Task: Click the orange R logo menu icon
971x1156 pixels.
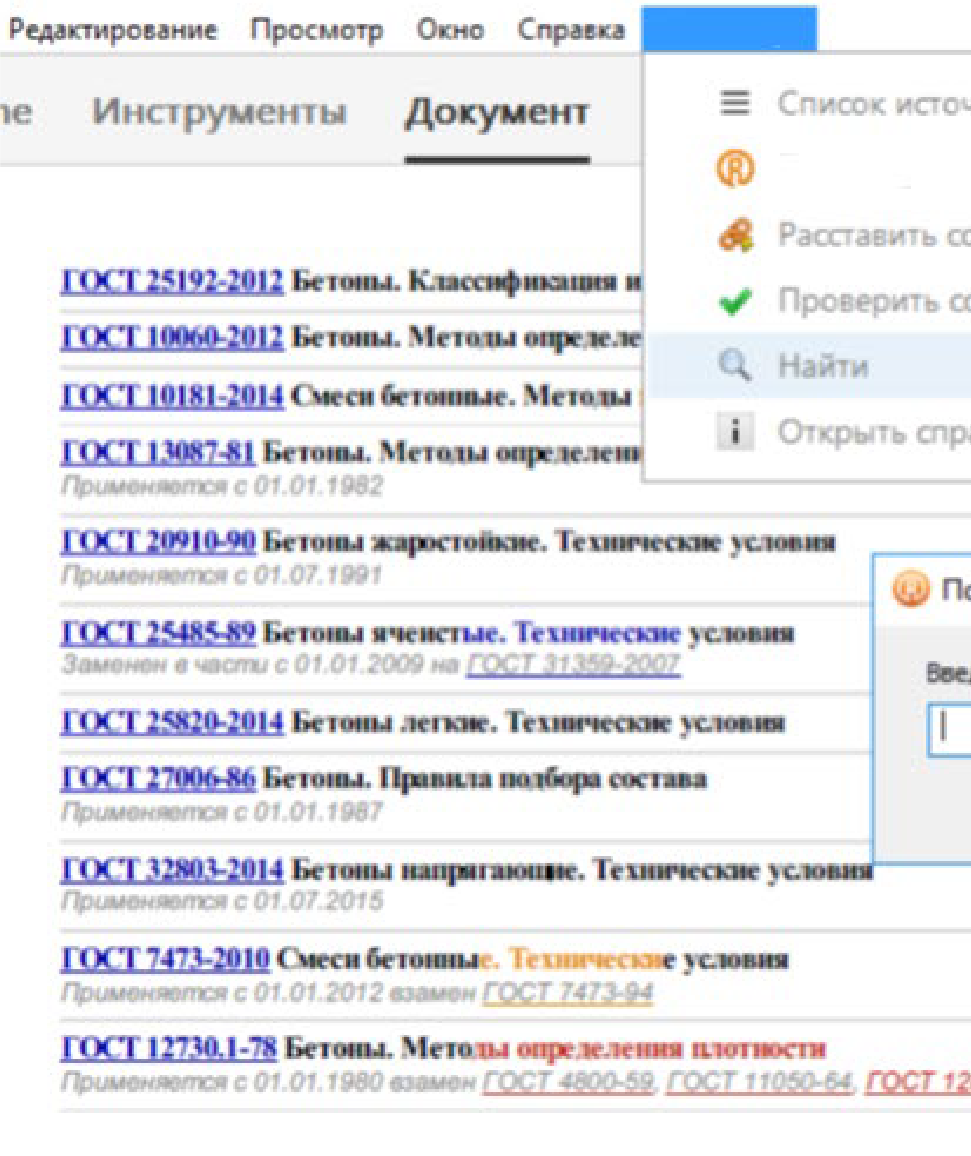Action: (x=735, y=168)
